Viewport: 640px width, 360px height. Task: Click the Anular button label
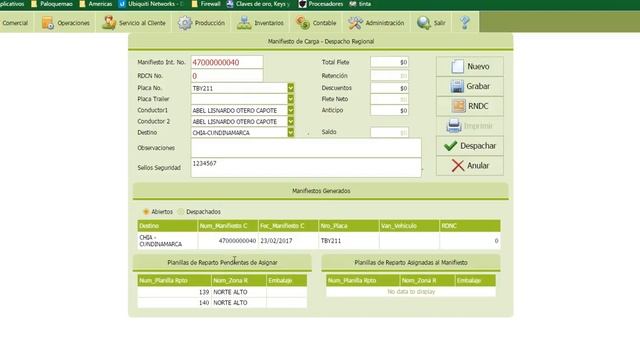(x=478, y=166)
